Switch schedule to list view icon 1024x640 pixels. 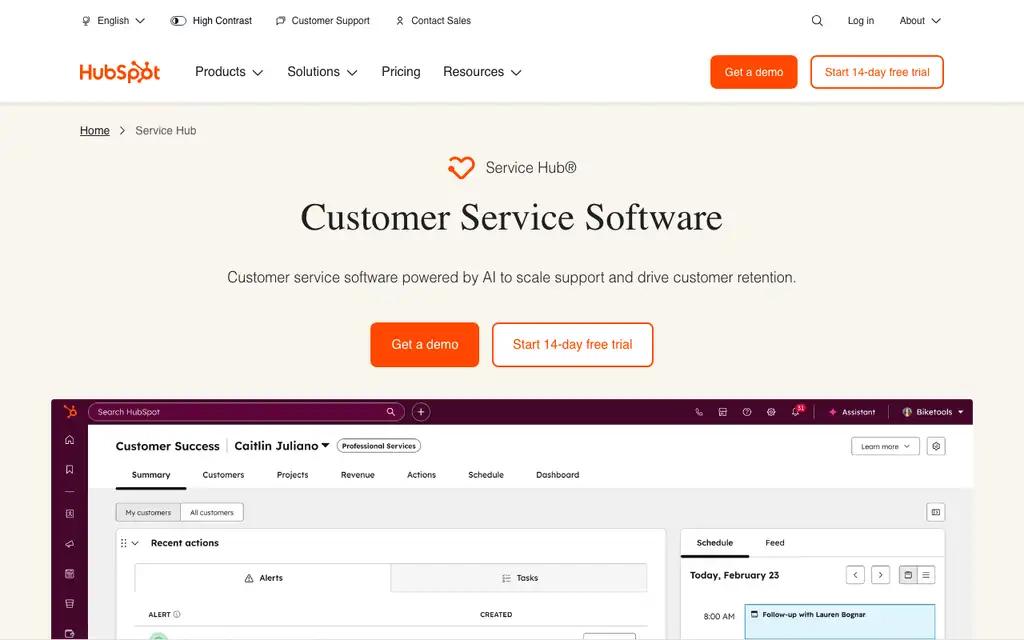pos(926,575)
